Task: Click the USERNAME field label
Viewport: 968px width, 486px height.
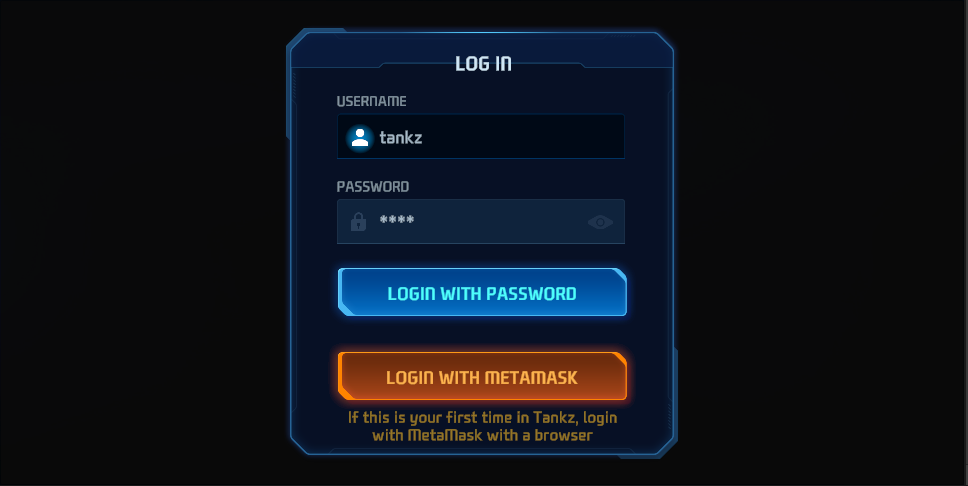Action: (x=371, y=101)
